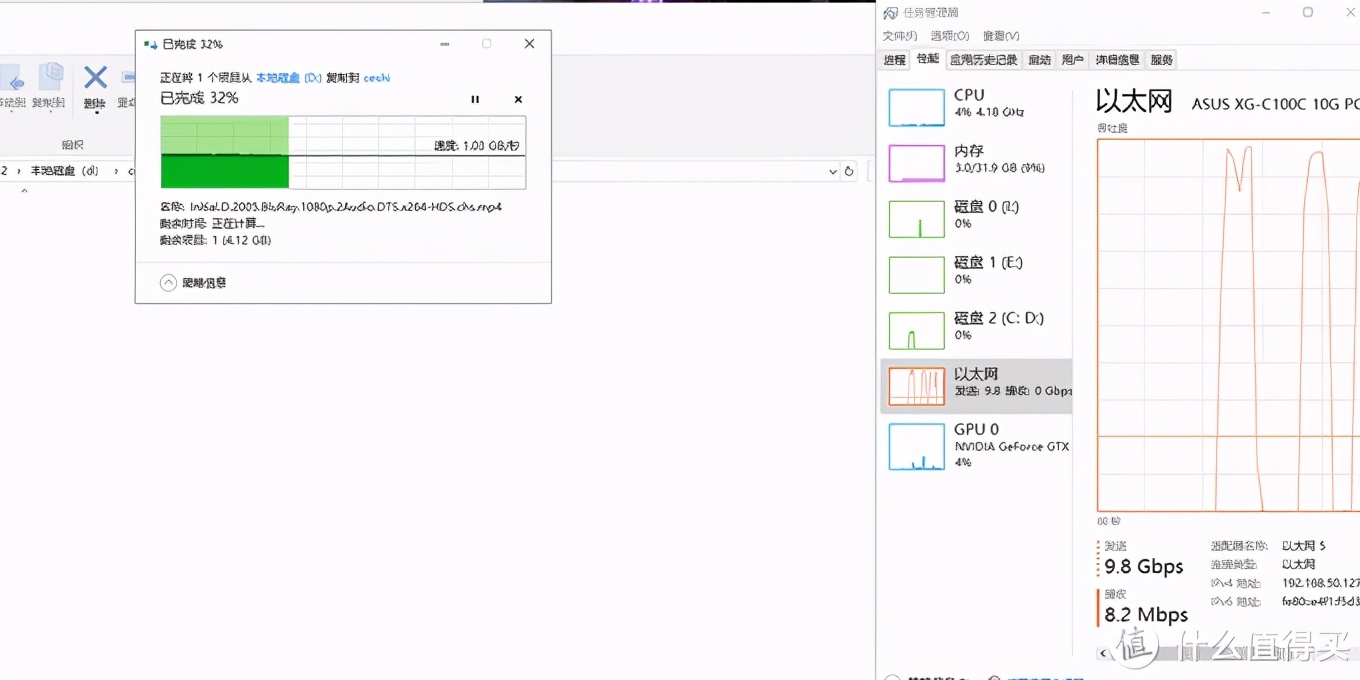Click the left arrow of horizontal scrollbar
This screenshot has width=1360, height=680.
click(1104, 655)
